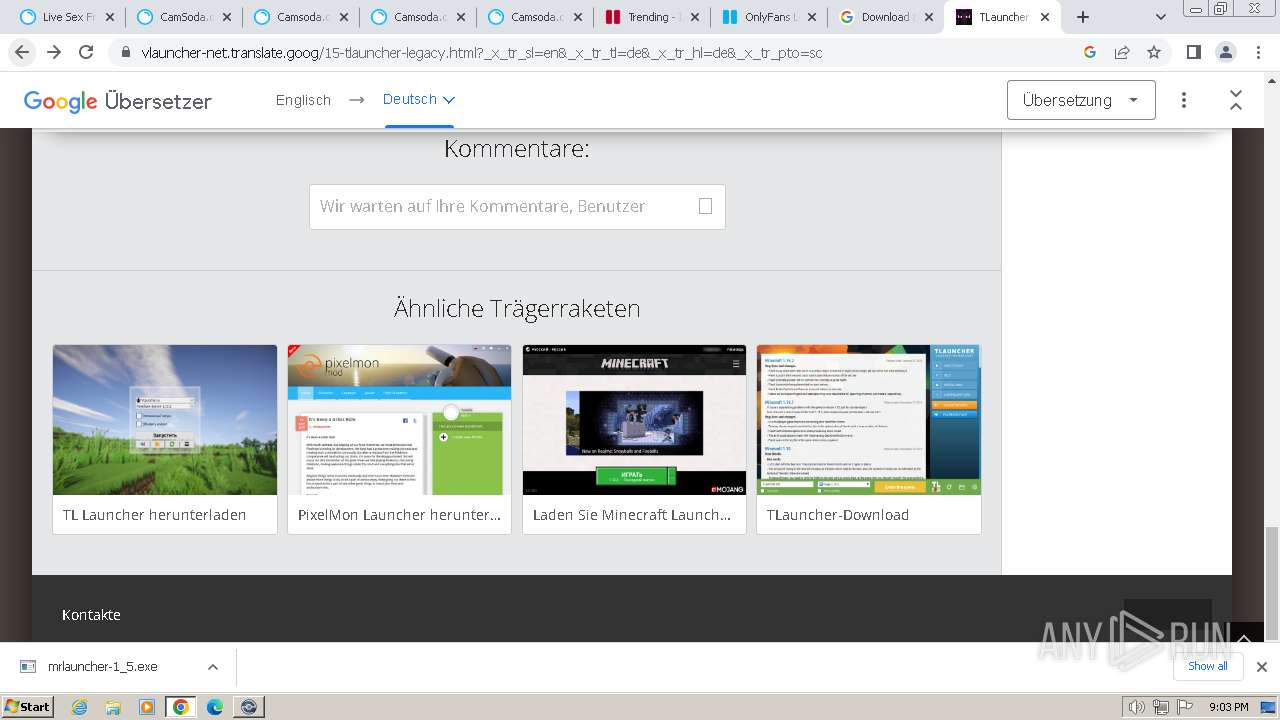Open the side panel toggle
Viewport: 1280px width, 720px height.
(x=1193, y=52)
